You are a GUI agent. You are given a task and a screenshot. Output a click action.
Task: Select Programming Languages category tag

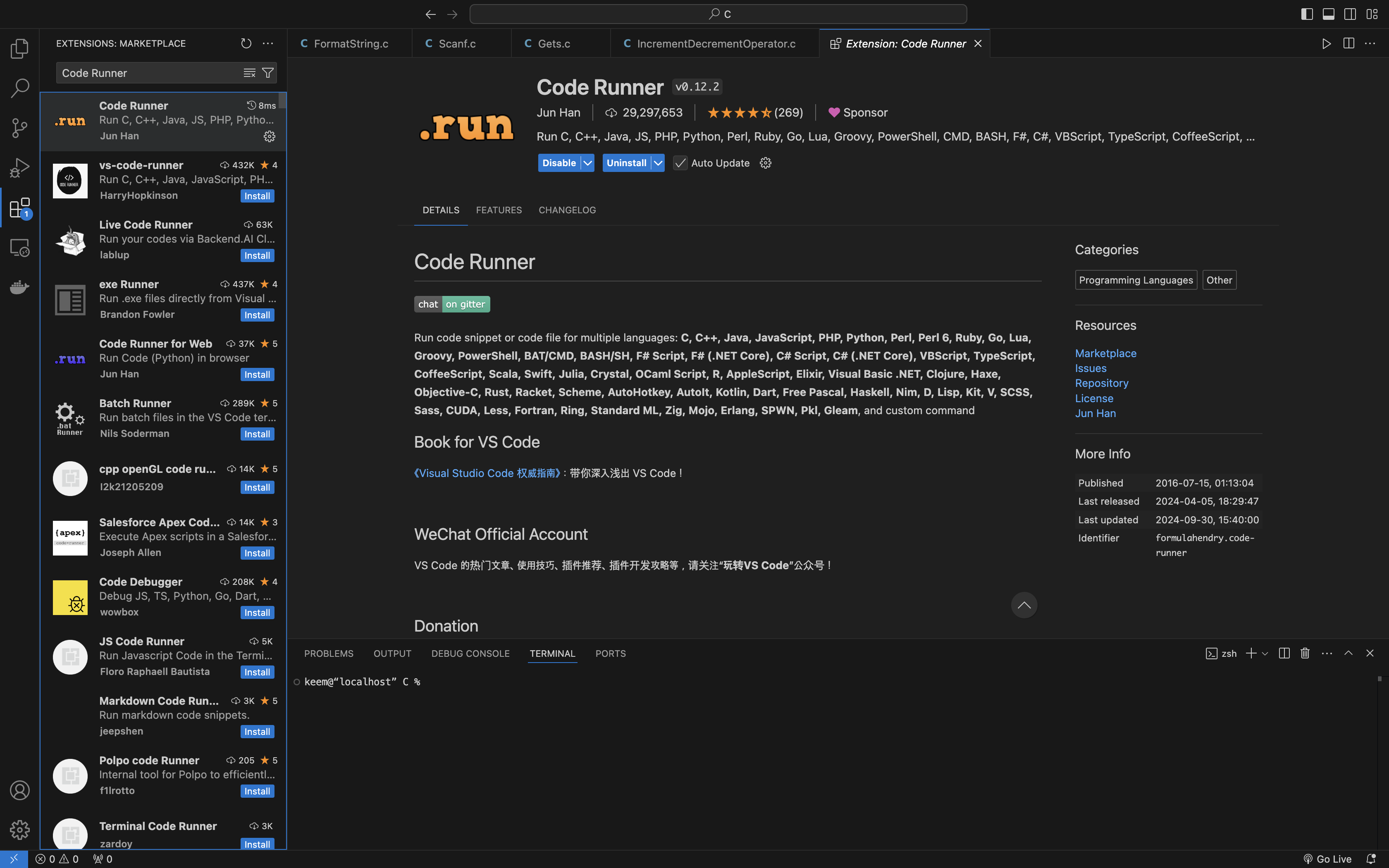(x=1136, y=280)
